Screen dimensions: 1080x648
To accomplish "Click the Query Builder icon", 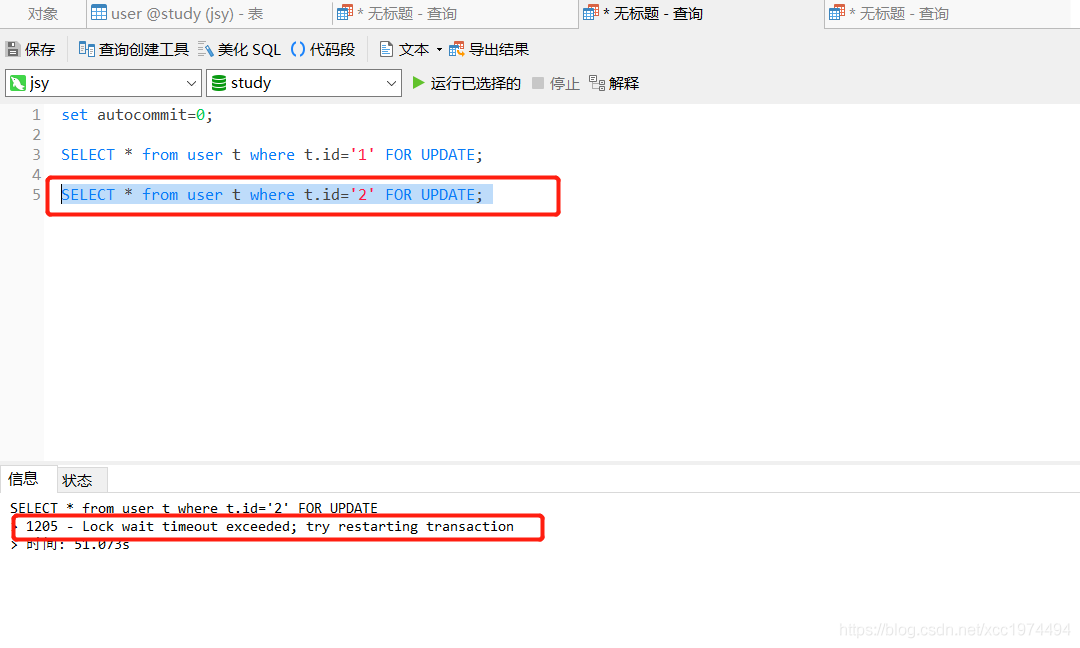I will (86, 49).
